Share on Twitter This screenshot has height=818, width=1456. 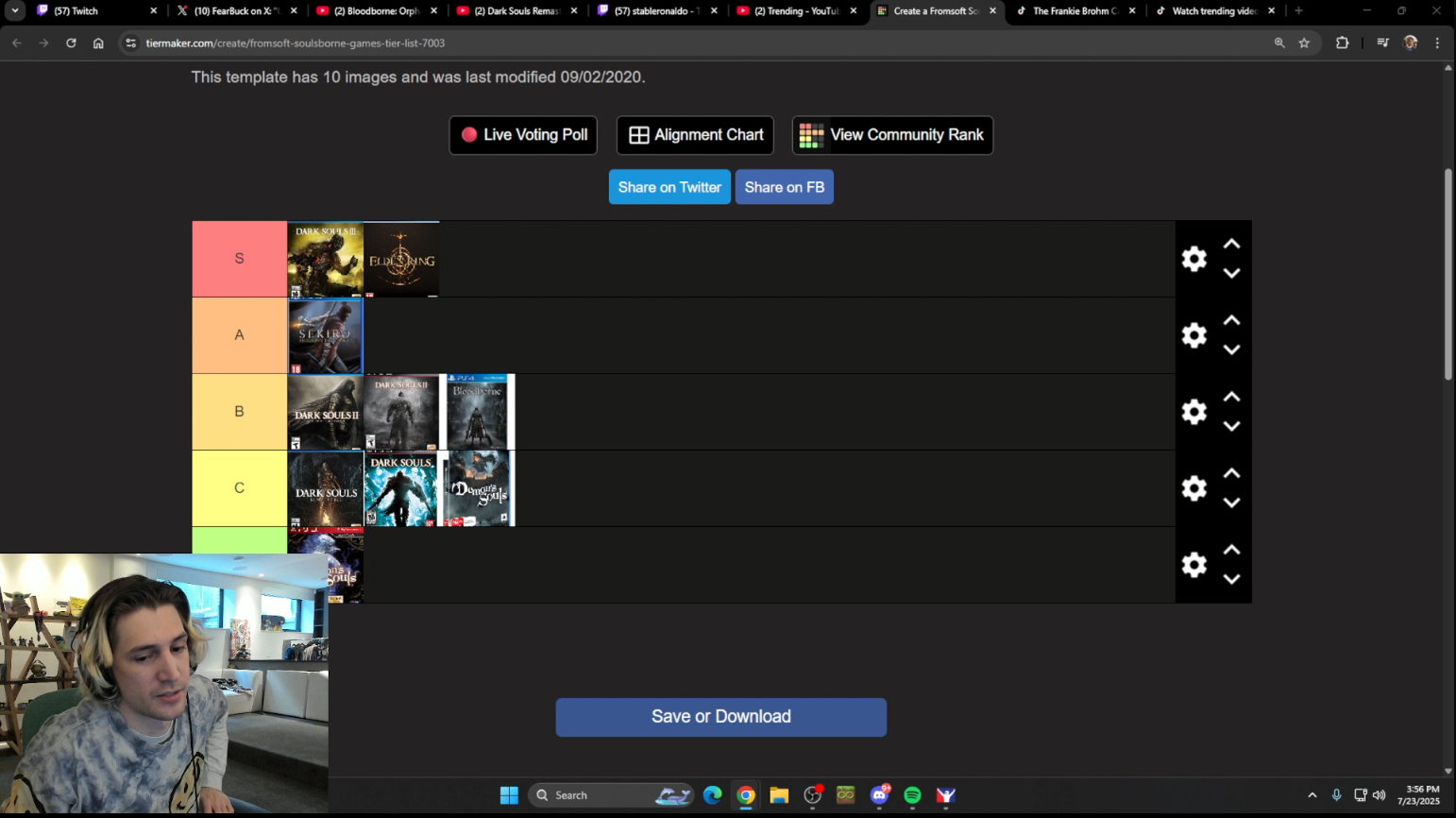(669, 187)
